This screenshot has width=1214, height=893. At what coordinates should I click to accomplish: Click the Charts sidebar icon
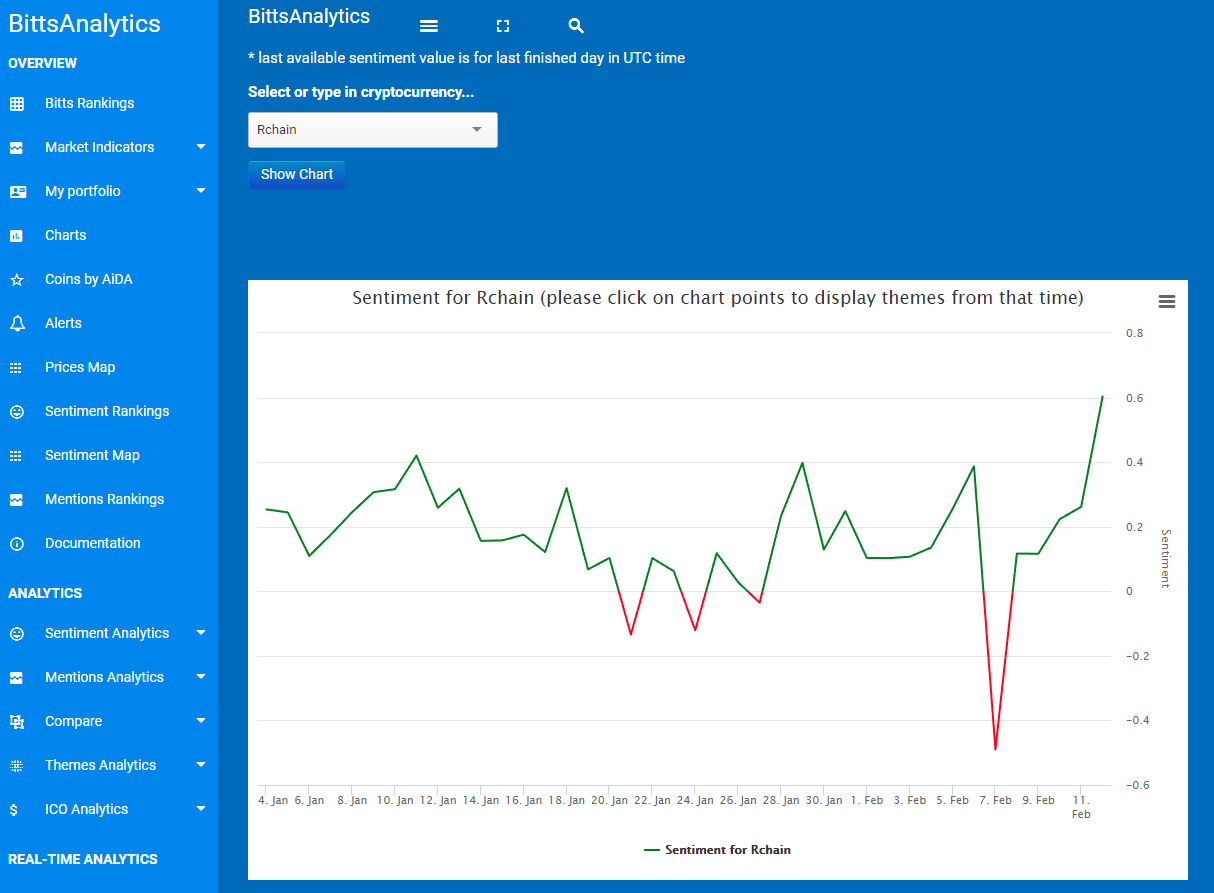pos(16,235)
